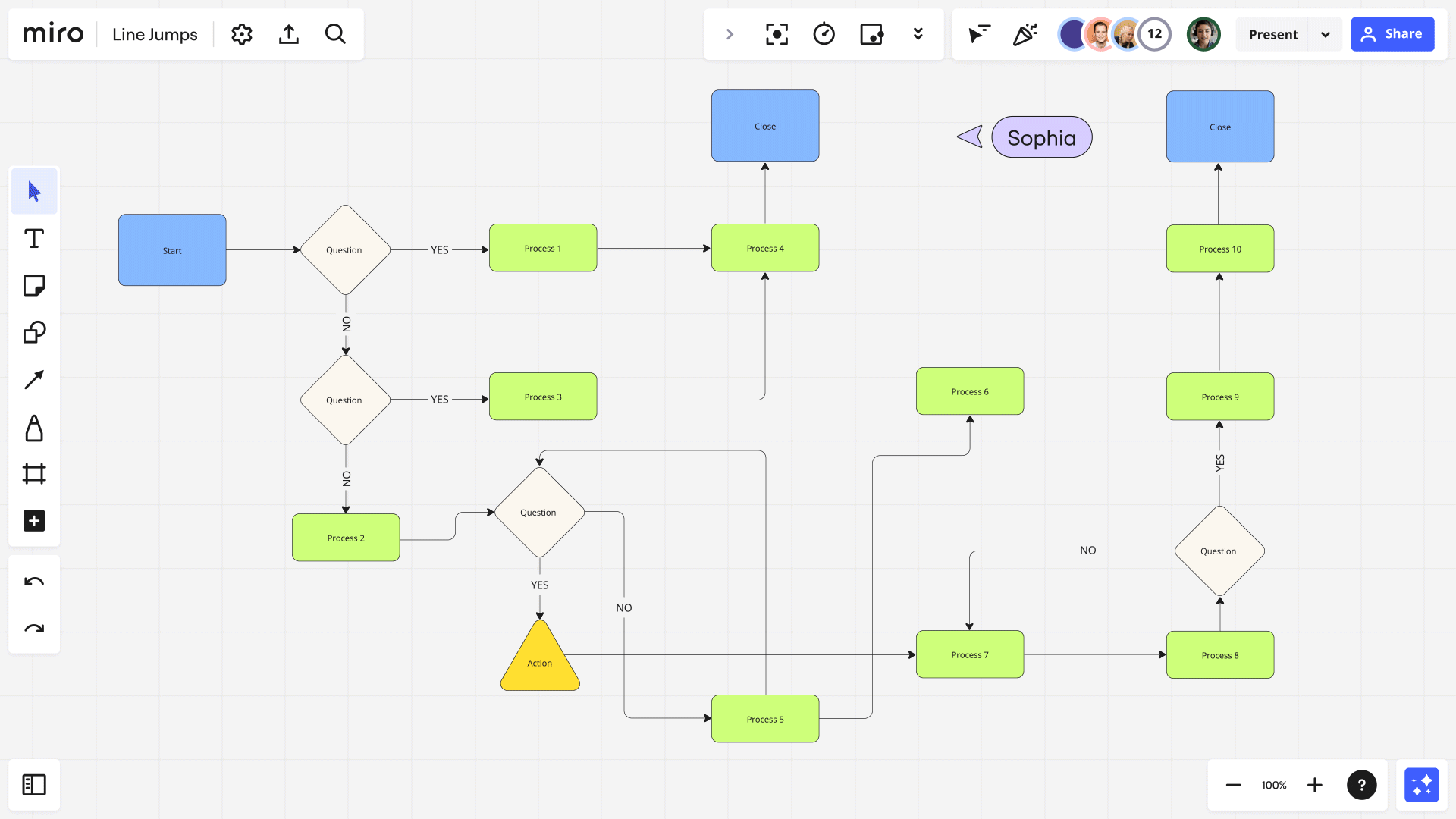
Task: Open the timer icon
Action: [824, 34]
